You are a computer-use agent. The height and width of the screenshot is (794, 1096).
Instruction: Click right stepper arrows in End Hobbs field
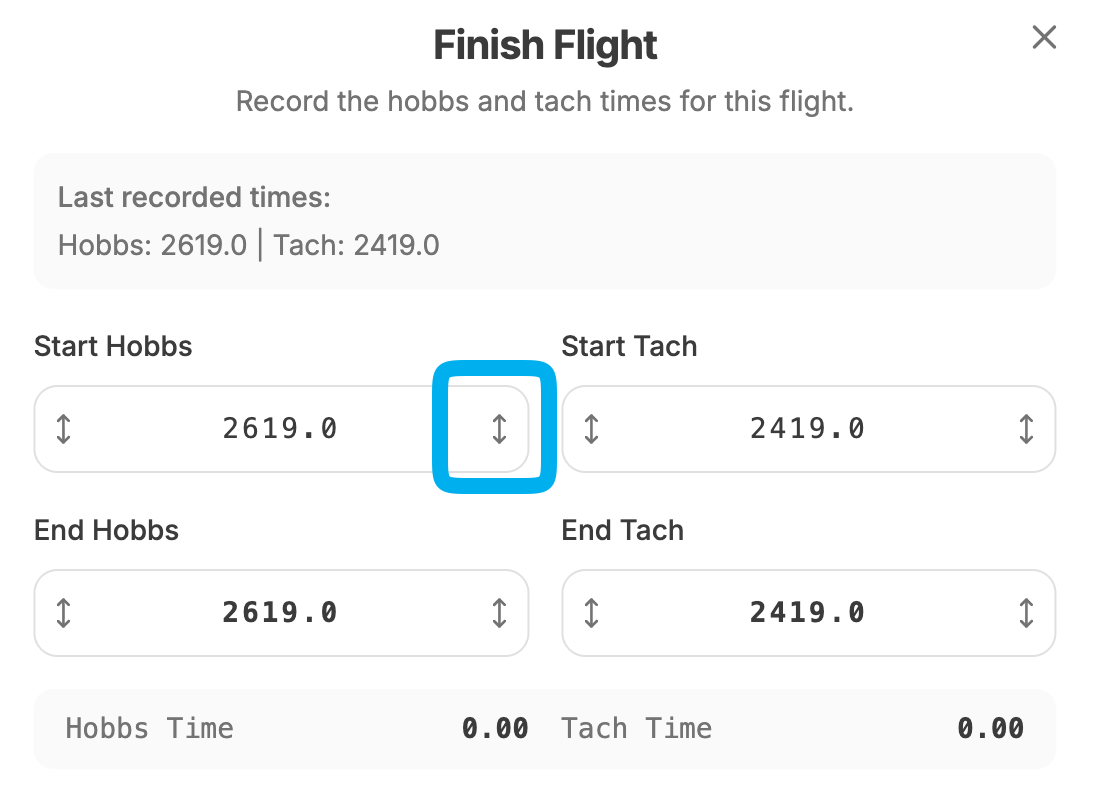point(499,613)
